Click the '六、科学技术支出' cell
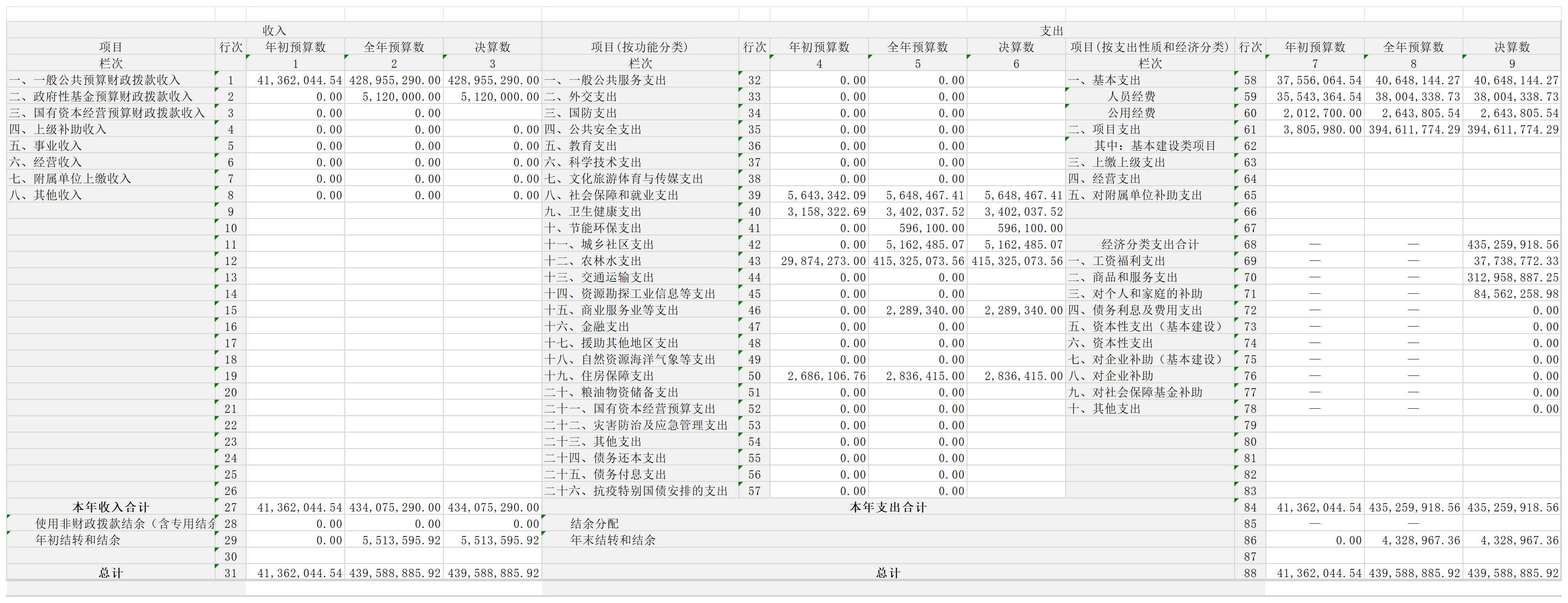 [640, 162]
